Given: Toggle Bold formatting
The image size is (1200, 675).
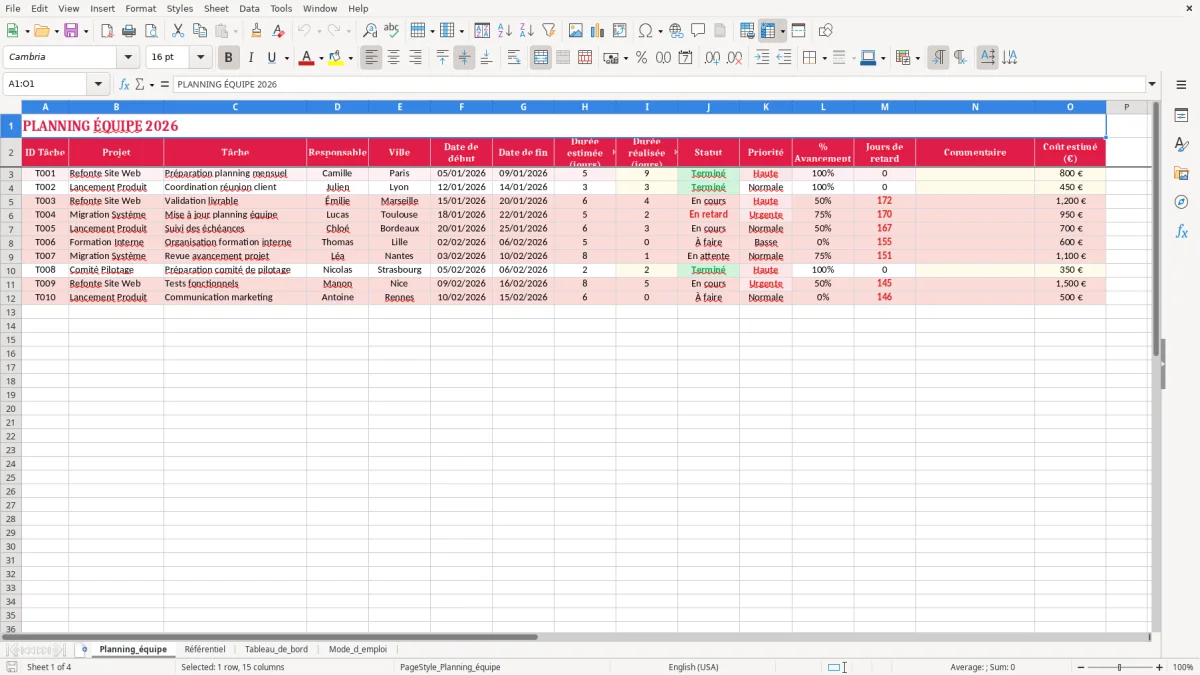Looking at the screenshot, I should click(x=229, y=58).
